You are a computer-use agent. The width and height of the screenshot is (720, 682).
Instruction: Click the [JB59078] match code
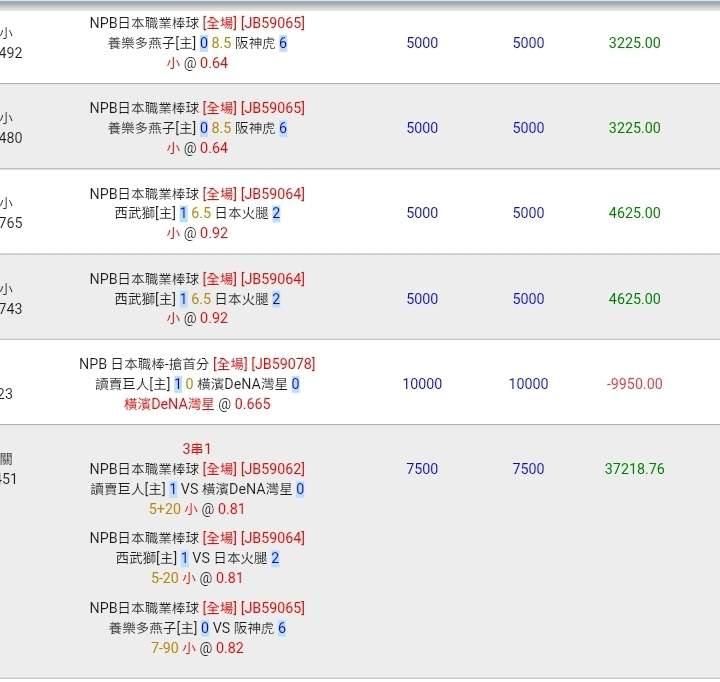[283, 364]
